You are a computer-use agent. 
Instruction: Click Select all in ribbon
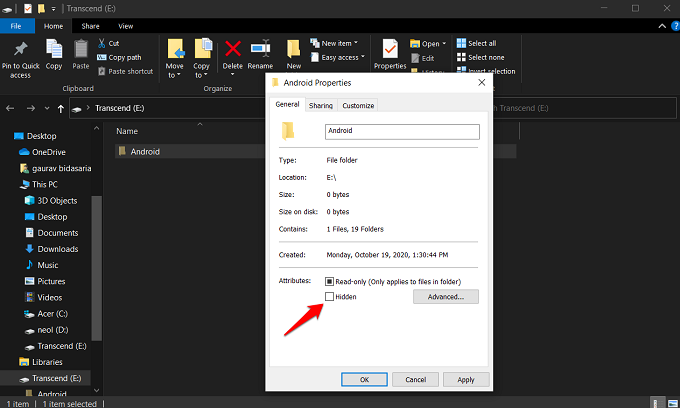[x=476, y=43]
